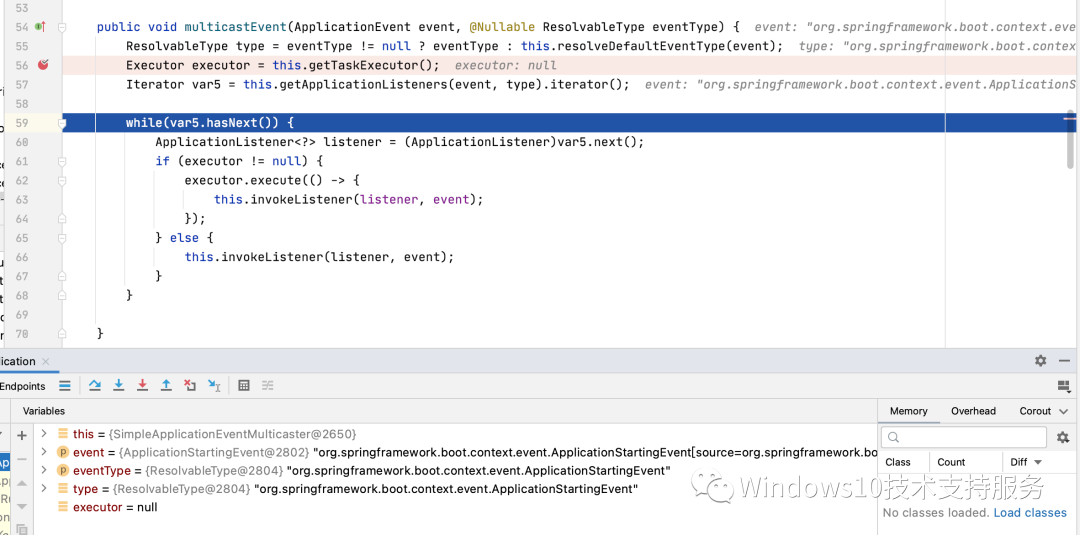Open debug tool window settings gear
Image resolution: width=1080 pixels, height=535 pixels.
tap(1041, 361)
